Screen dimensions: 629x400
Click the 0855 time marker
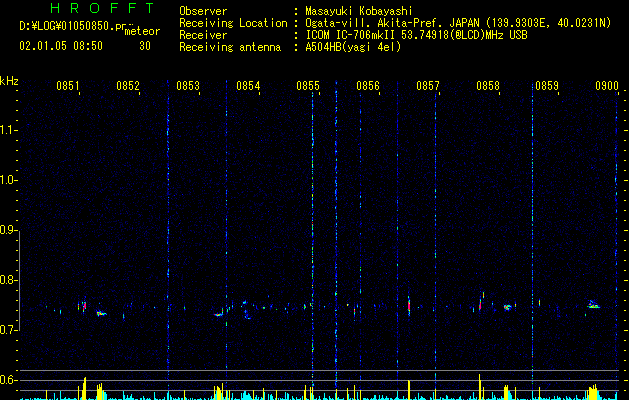pyautogui.click(x=308, y=86)
